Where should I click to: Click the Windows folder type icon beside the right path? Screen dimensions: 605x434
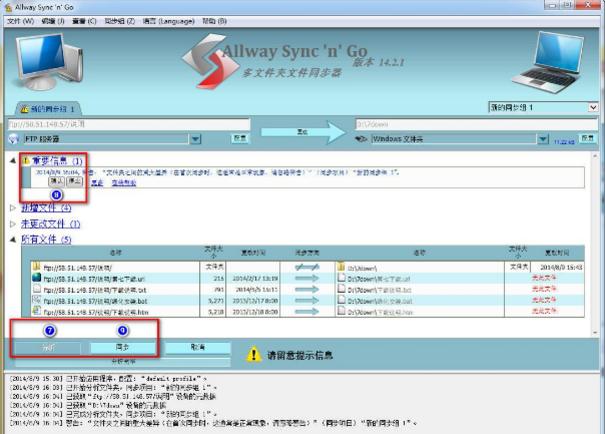(x=361, y=138)
